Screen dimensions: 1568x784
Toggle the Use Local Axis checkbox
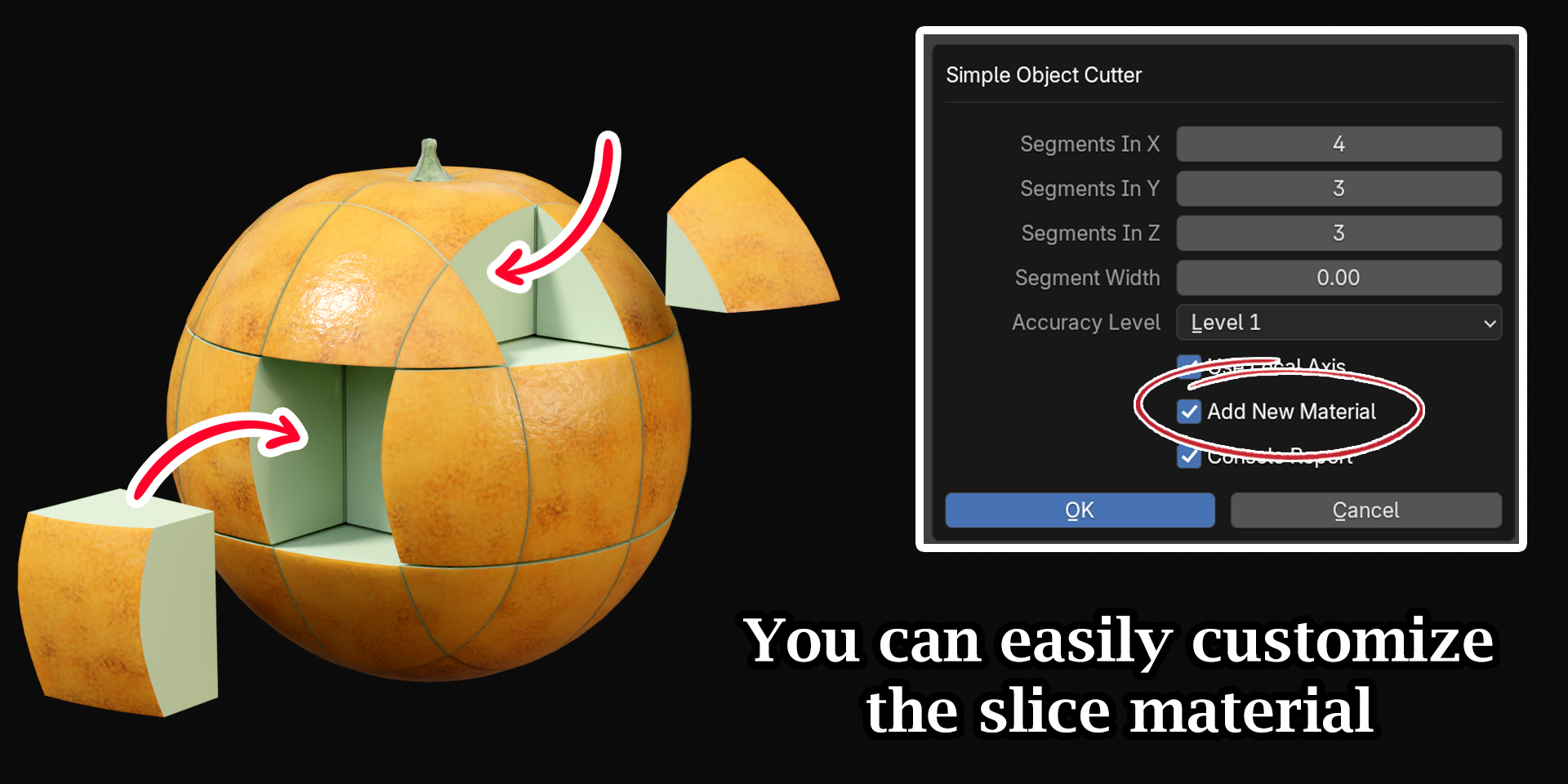click(1189, 366)
